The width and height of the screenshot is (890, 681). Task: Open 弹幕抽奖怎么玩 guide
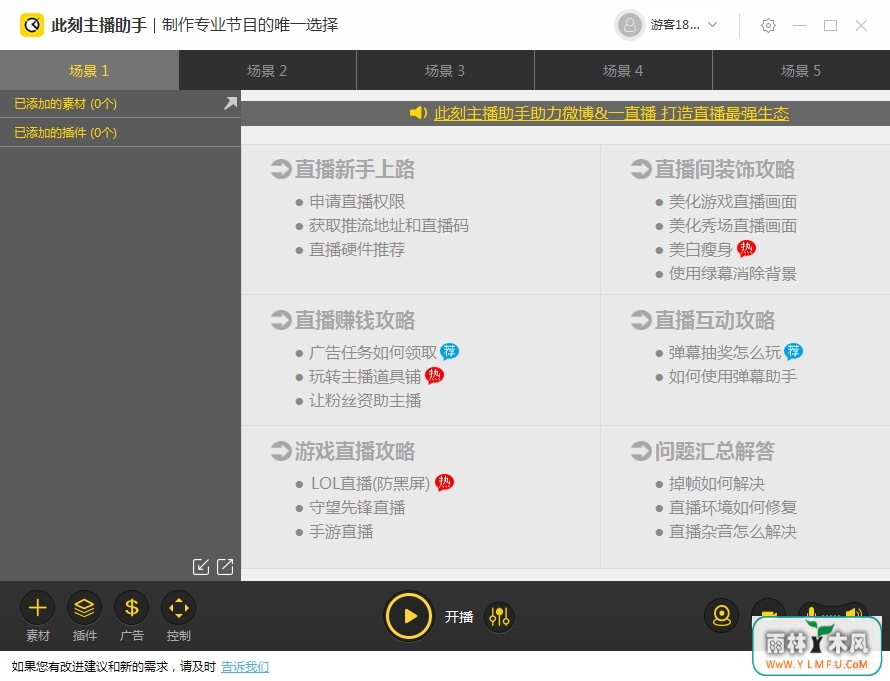tap(725, 352)
